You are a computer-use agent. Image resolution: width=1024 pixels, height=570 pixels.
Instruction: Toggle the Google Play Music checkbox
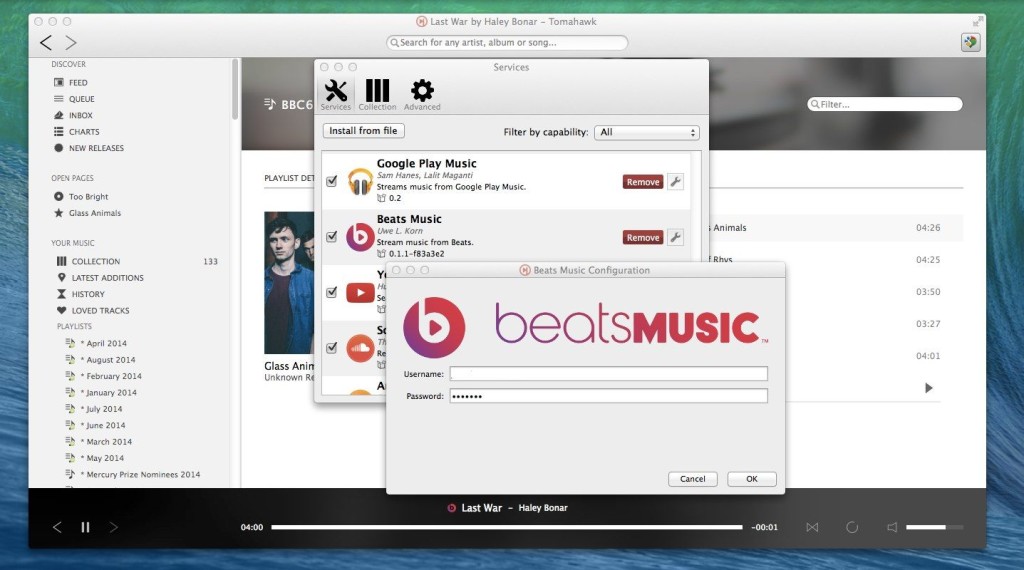tap(332, 181)
